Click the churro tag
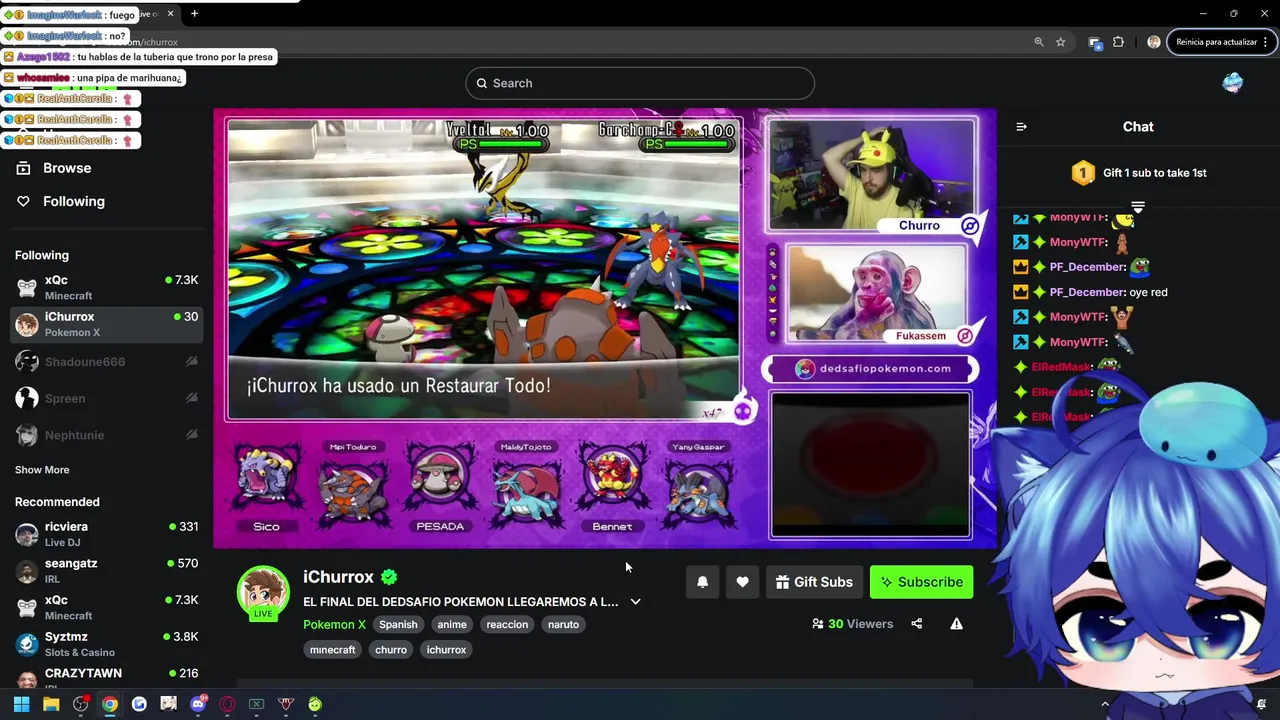The width and height of the screenshot is (1280, 720). point(391,650)
